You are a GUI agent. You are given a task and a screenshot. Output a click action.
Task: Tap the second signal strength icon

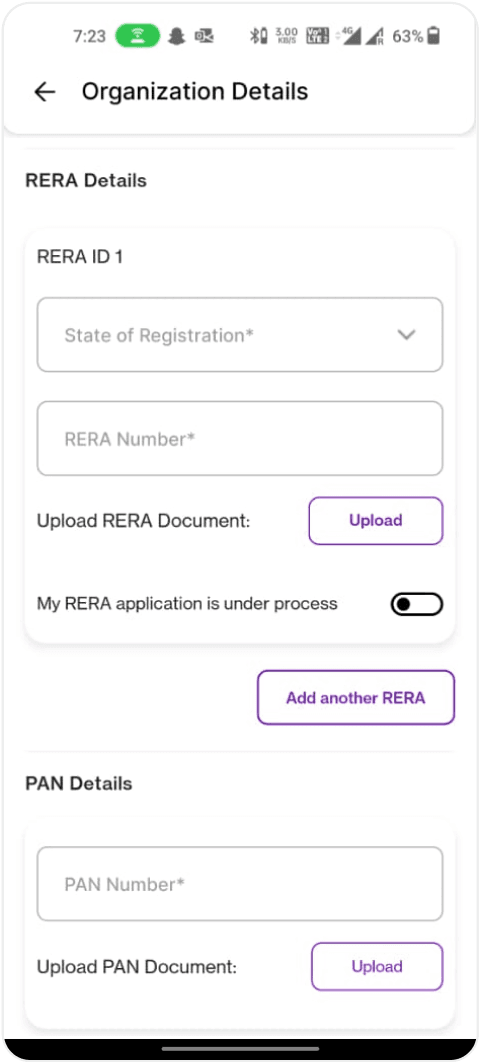(376, 37)
